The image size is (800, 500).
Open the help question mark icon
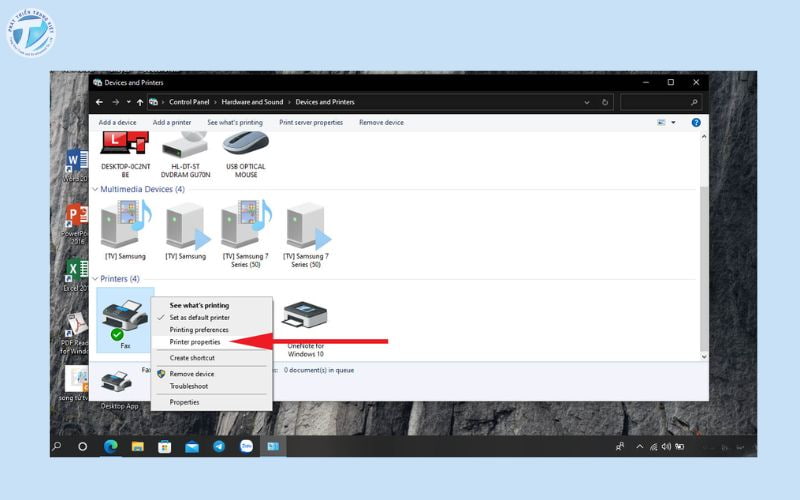coord(696,122)
